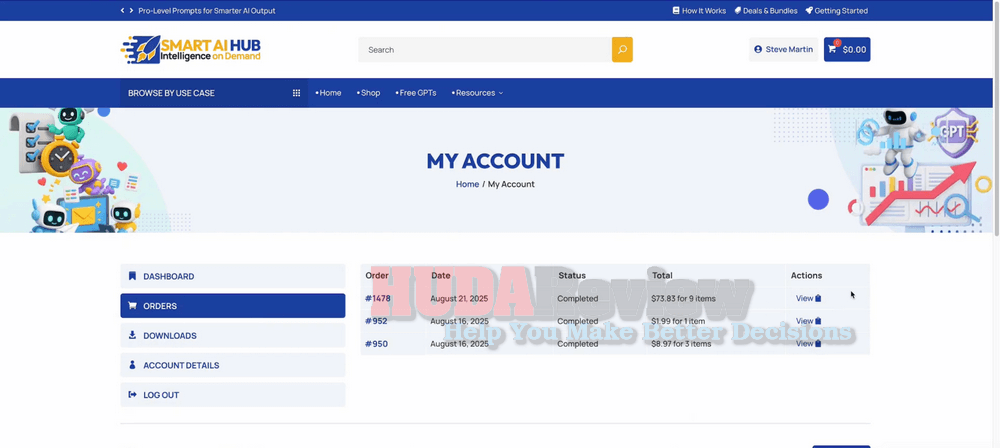
Task: Open the shopping cart $0.00 button
Action: click(x=847, y=50)
